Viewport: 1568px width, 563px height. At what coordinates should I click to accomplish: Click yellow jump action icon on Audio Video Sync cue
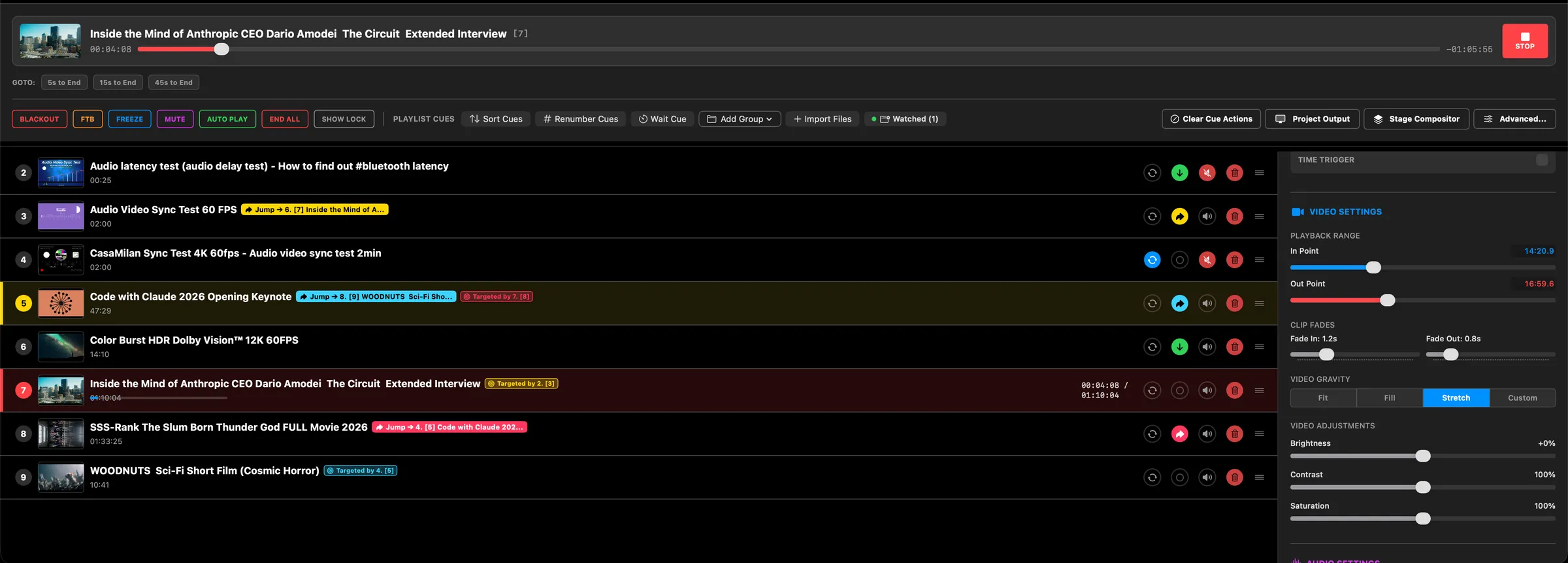click(x=1180, y=216)
